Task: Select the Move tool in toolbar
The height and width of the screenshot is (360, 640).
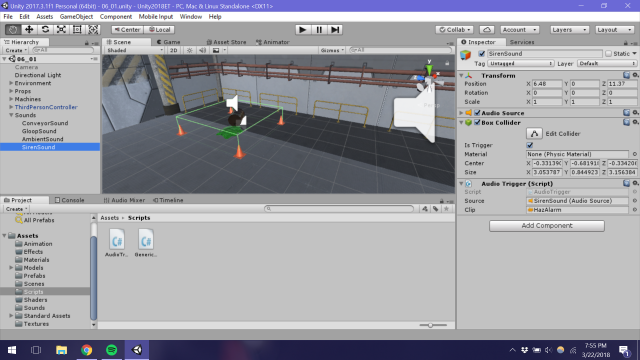Action: tap(29, 29)
